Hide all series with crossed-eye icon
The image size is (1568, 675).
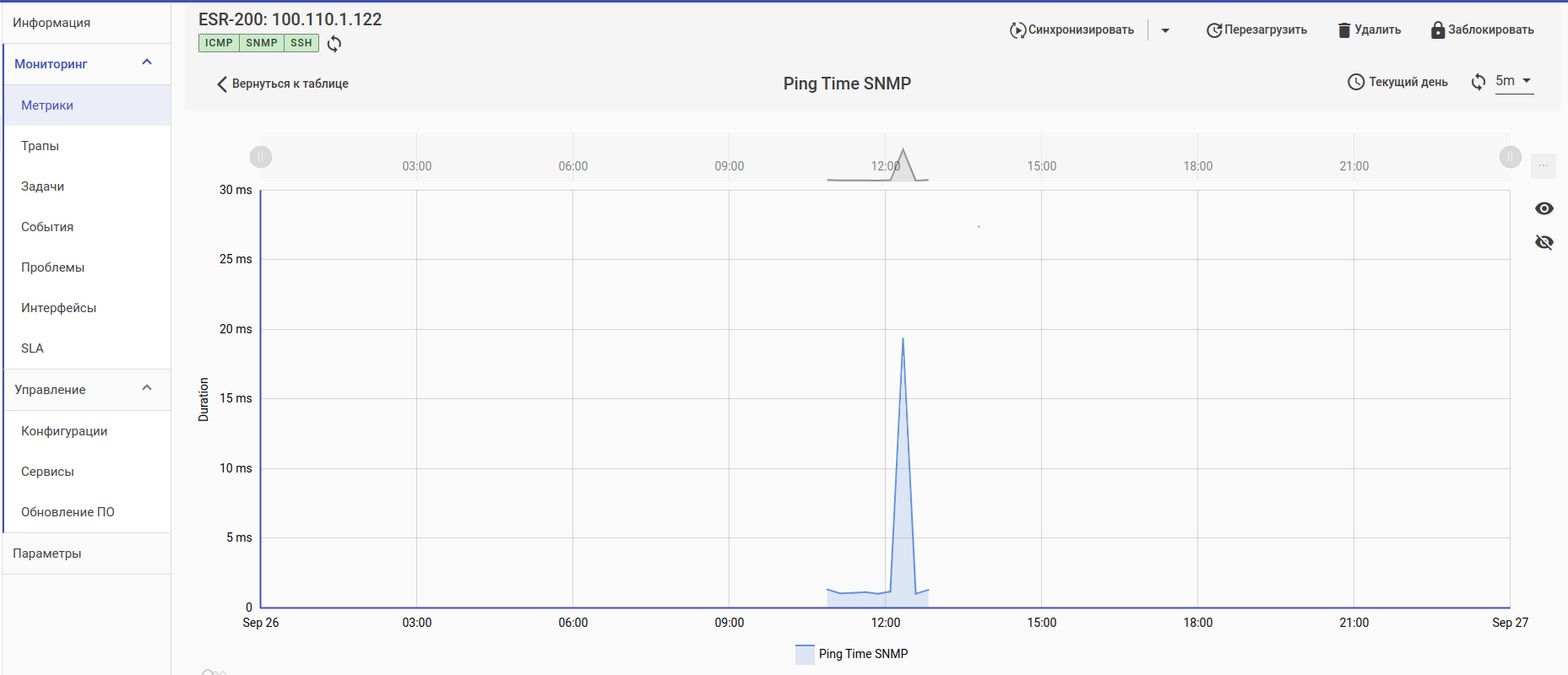tap(1544, 243)
